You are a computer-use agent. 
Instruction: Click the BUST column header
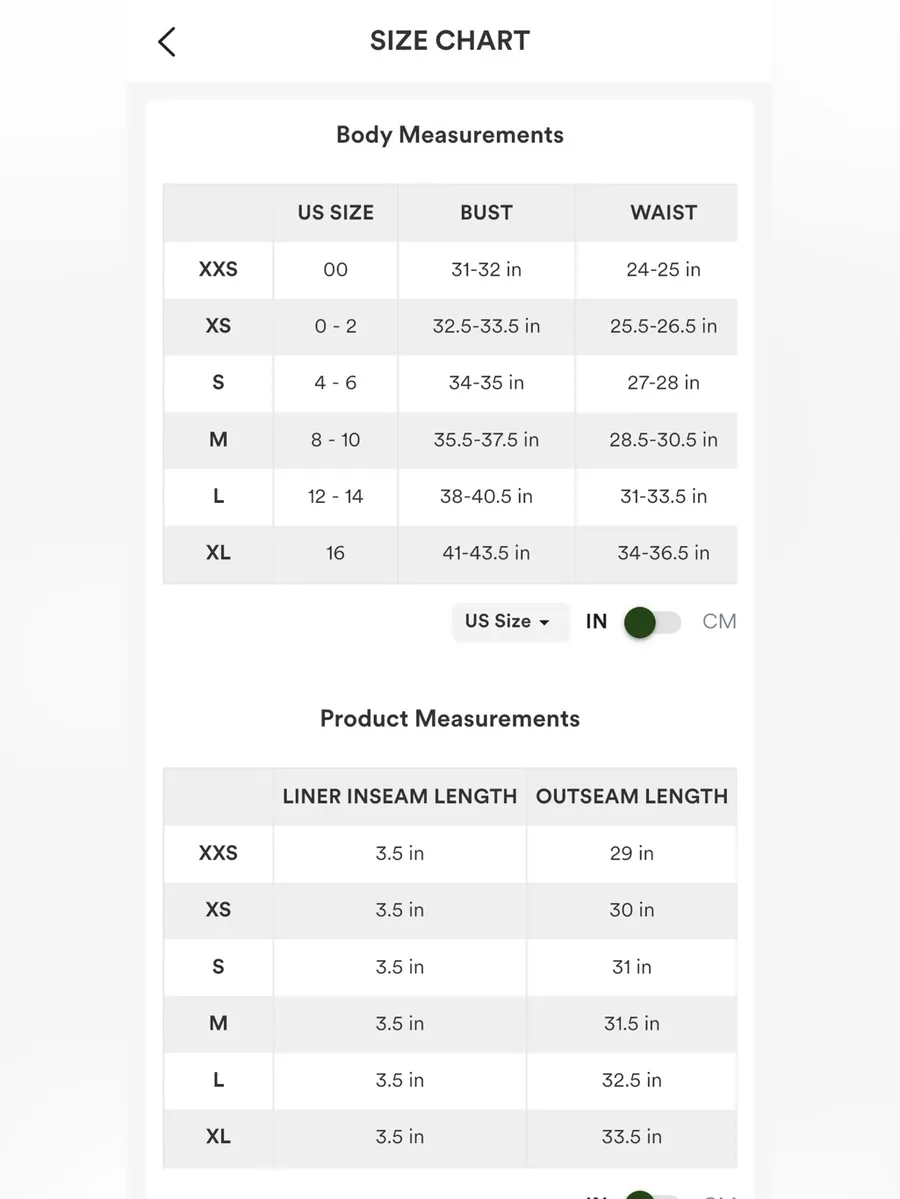tap(486, 213)
